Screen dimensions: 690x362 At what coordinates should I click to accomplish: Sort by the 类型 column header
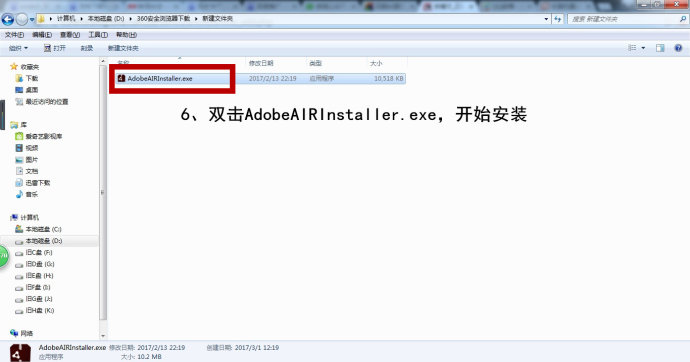(x=315, y=63)
